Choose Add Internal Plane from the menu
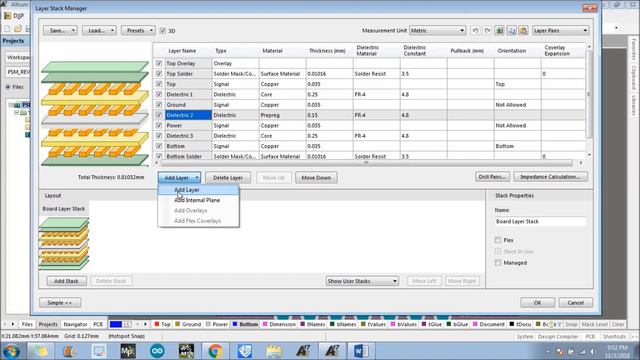The height and width of the screenshot is (360, 640). click(x=198, y=200)
